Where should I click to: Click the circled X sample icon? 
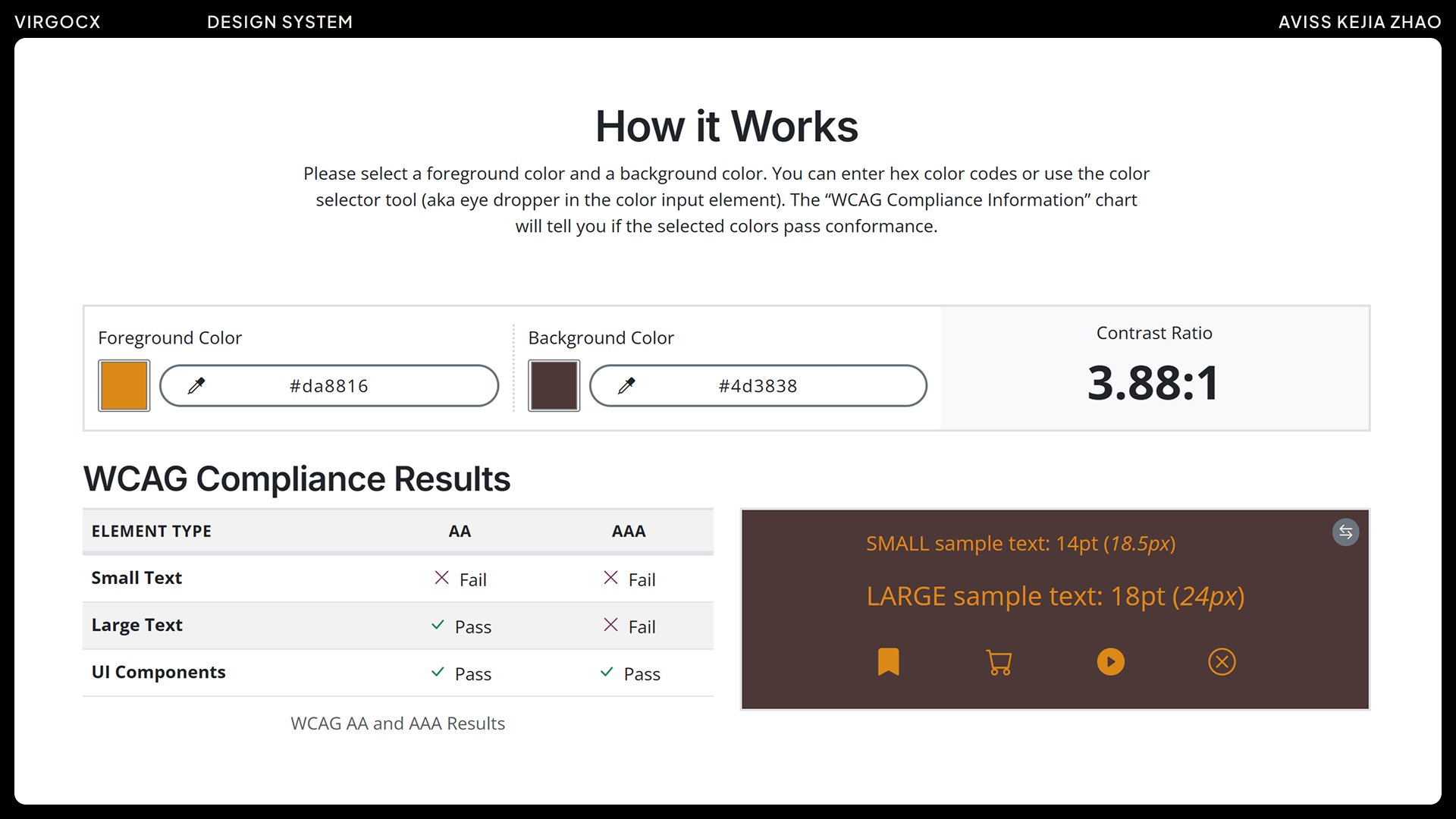click(x=1222, y=661)
